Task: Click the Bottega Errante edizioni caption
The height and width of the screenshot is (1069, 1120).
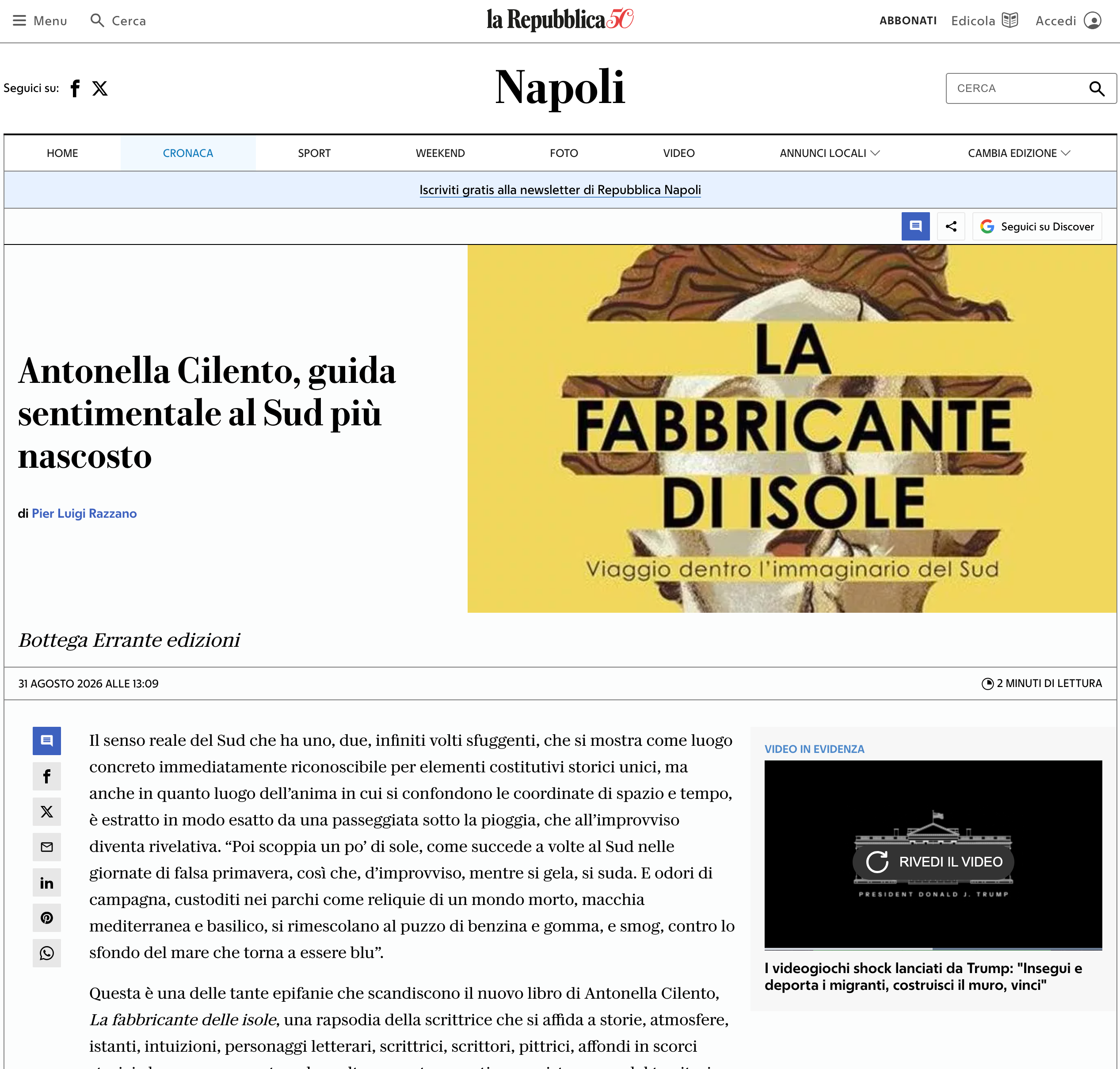Action: pos(130,640)
